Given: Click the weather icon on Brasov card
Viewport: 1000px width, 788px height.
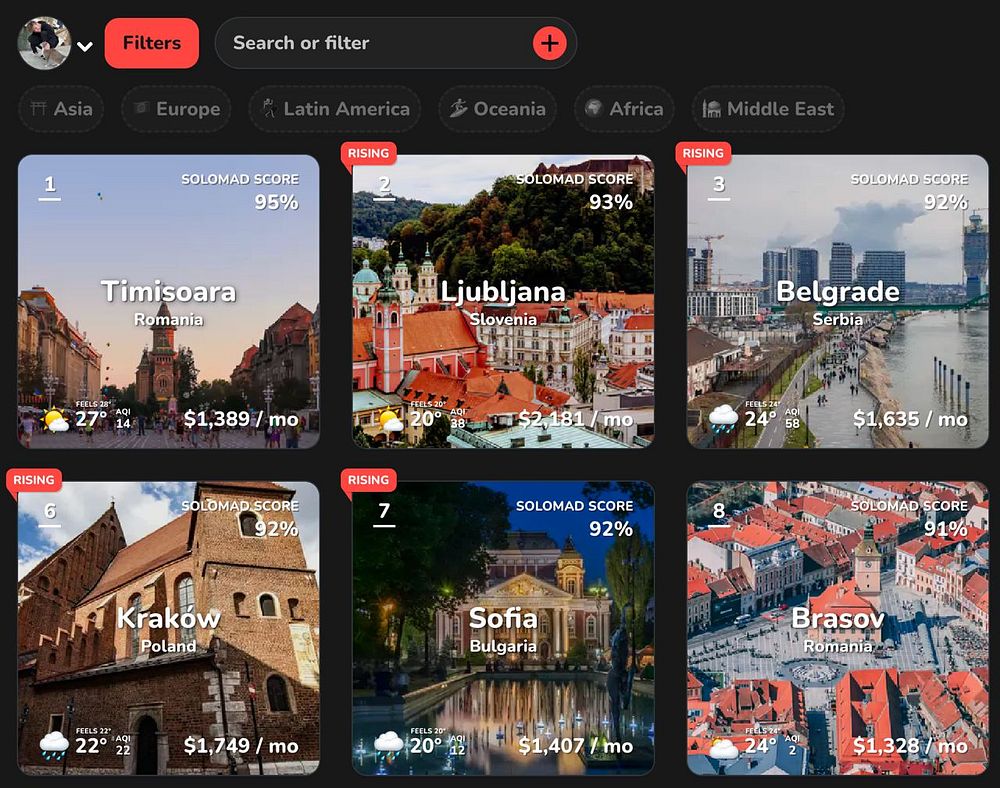Looking at the screenshot, I should [723, 746].
